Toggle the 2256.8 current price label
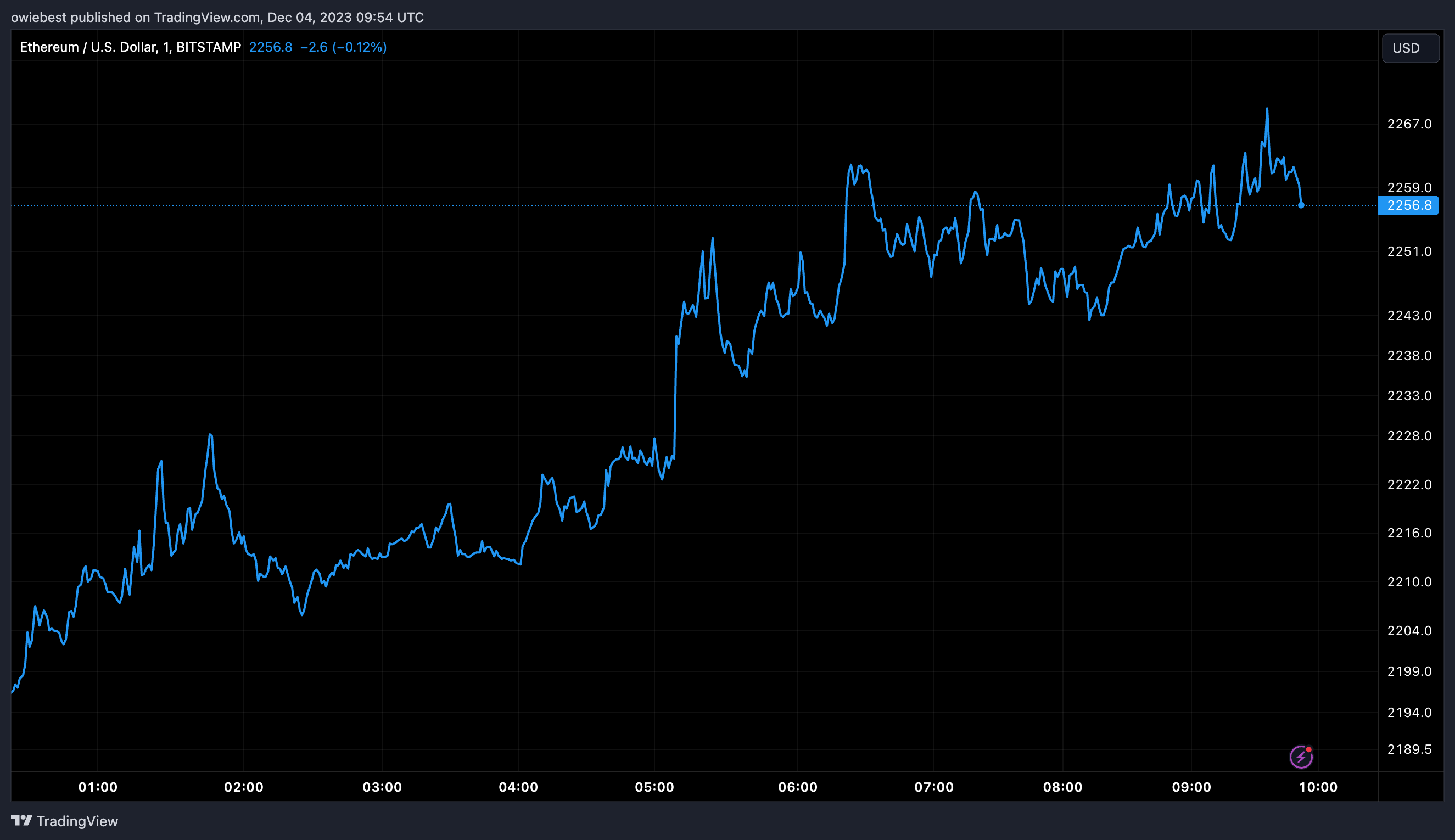Screen dimensions: 1455x840 coord(1409,205)
